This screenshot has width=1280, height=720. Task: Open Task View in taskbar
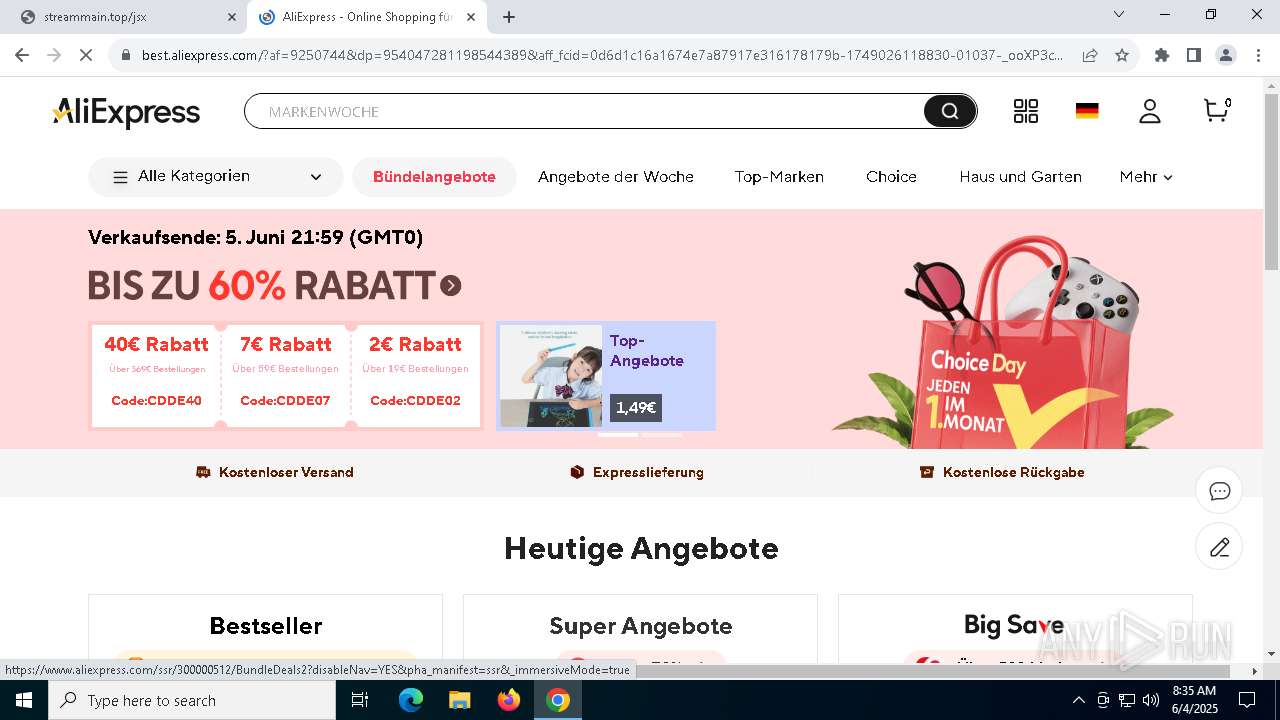pyautogui.click(x=360, y=700)
